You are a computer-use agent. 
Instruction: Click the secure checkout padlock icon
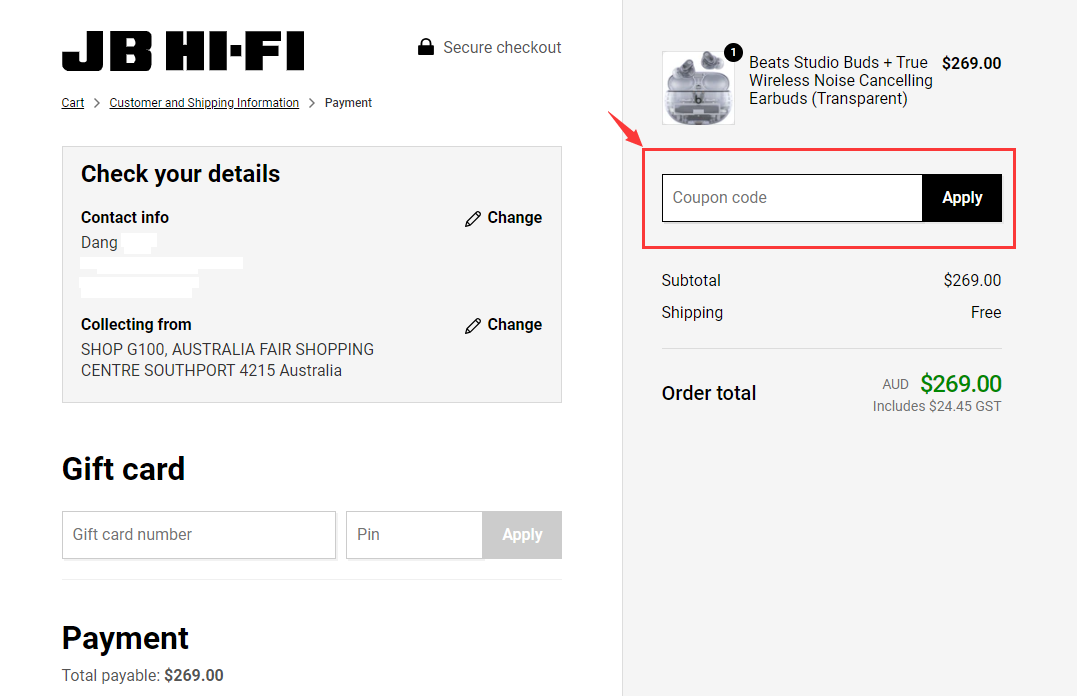tap(426, 47)
